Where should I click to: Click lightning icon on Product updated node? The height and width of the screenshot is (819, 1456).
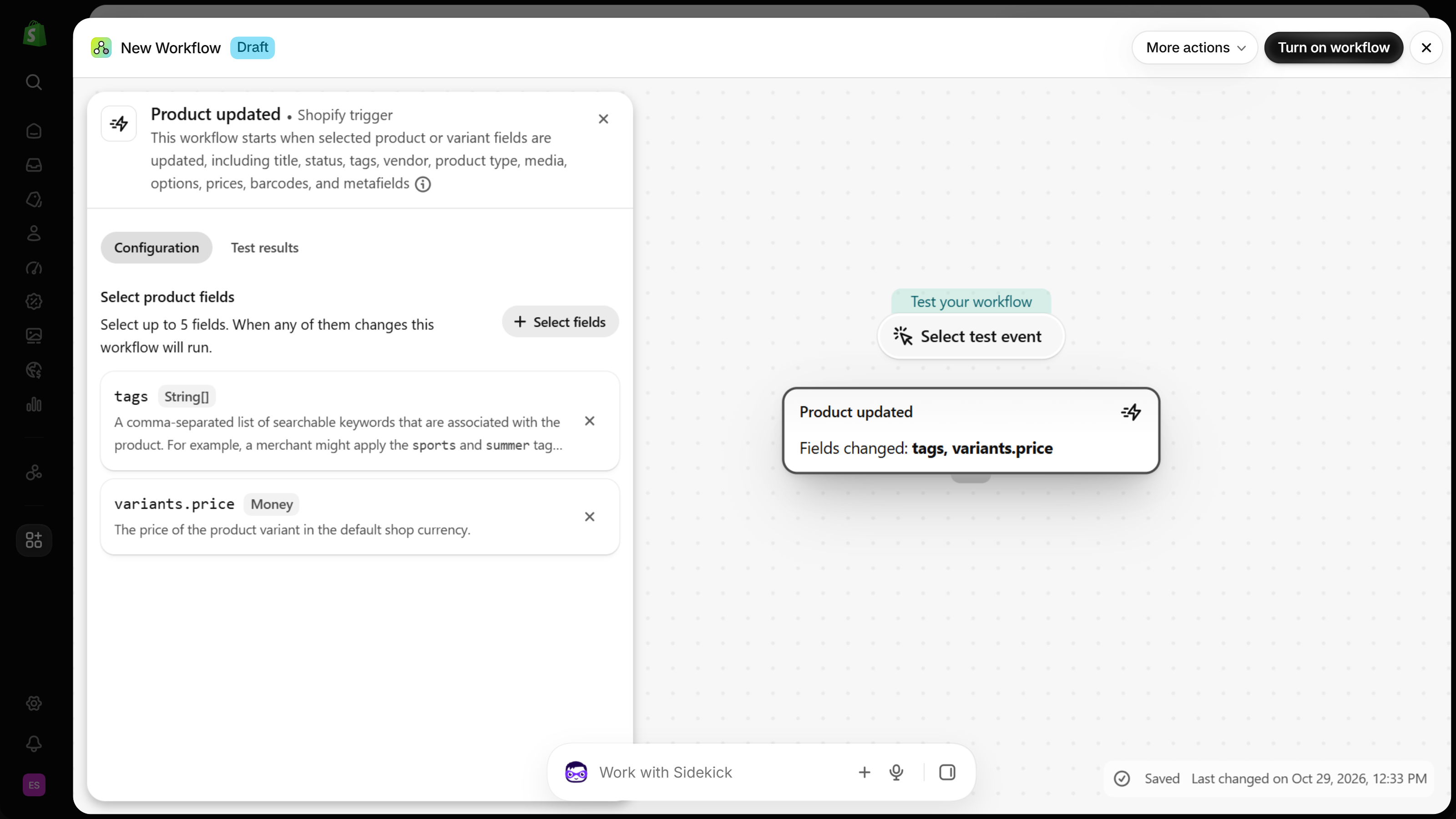coord(1131,412)
